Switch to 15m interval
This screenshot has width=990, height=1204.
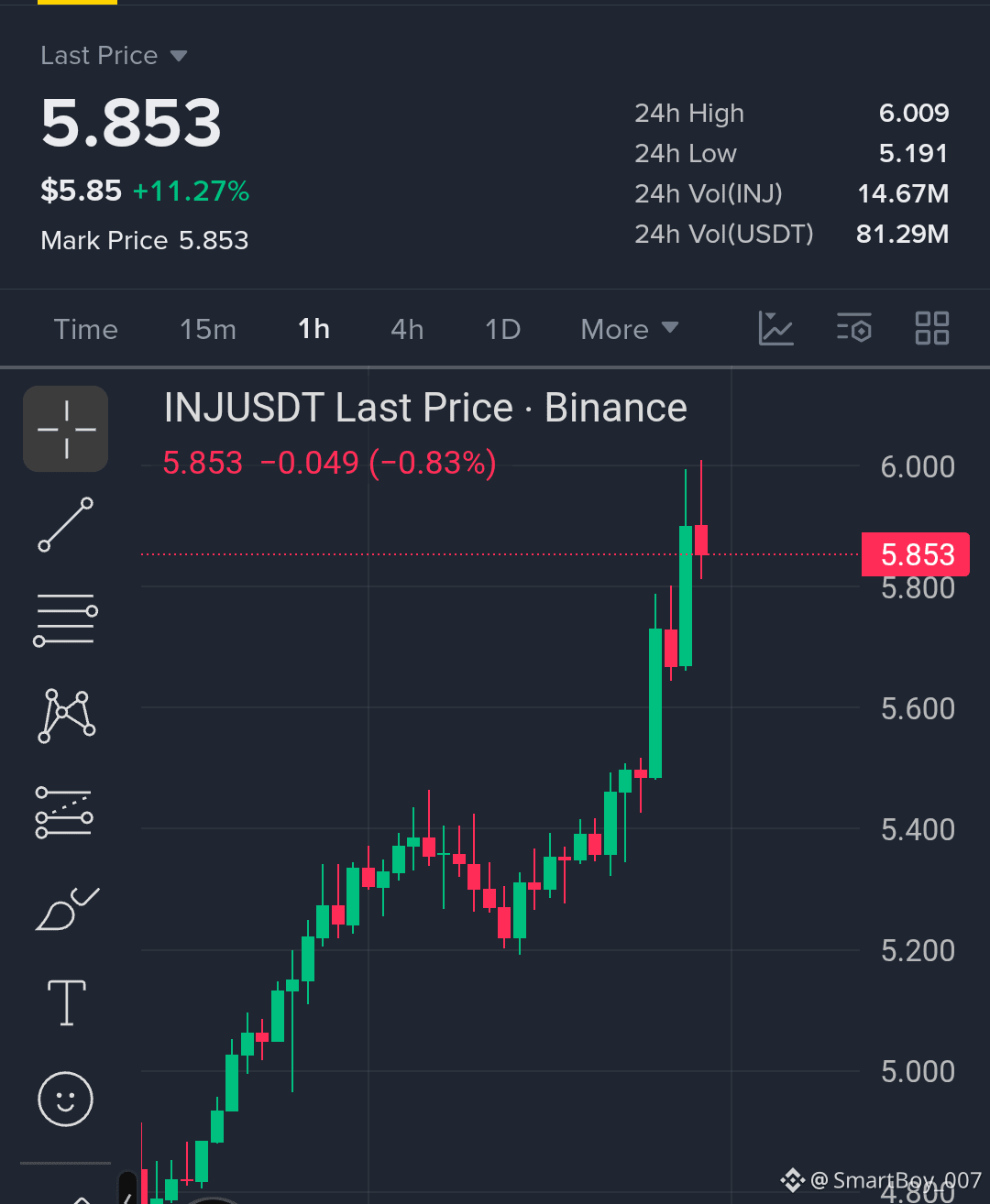(208, 329)
